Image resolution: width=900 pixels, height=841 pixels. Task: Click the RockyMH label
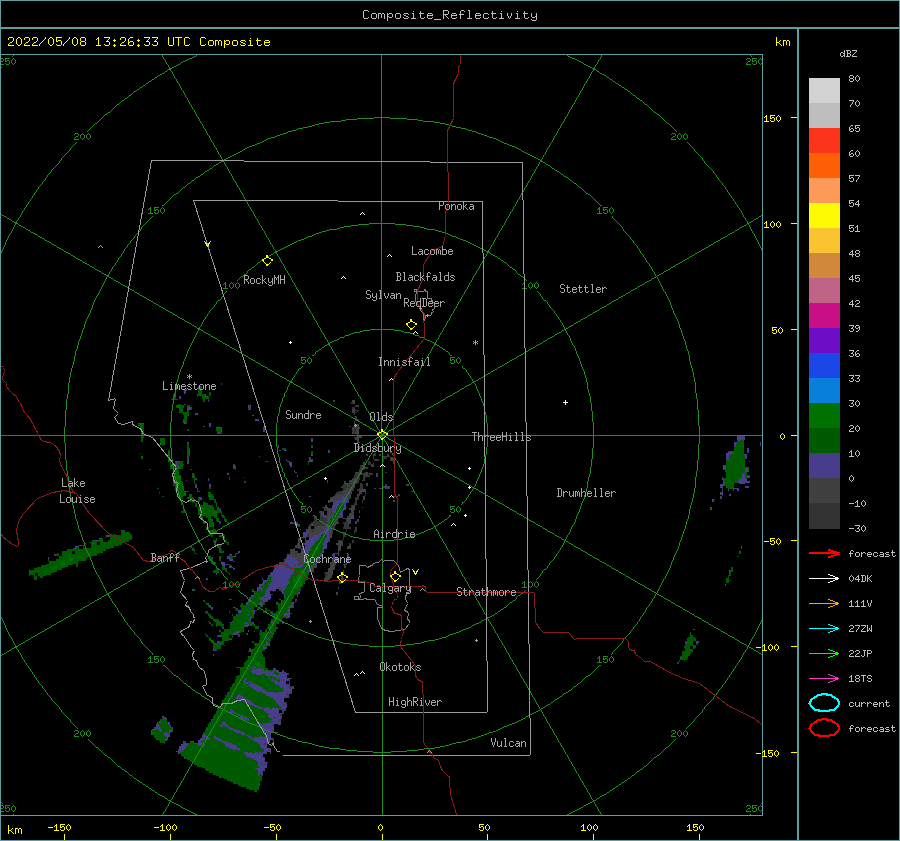tap(264, 280)
